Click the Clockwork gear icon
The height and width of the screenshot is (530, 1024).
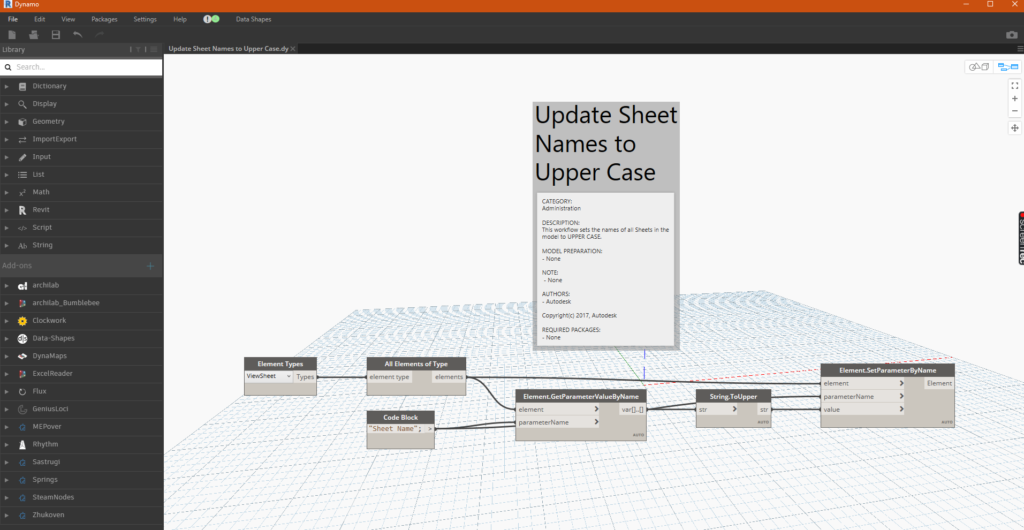(x=22, y=321)
